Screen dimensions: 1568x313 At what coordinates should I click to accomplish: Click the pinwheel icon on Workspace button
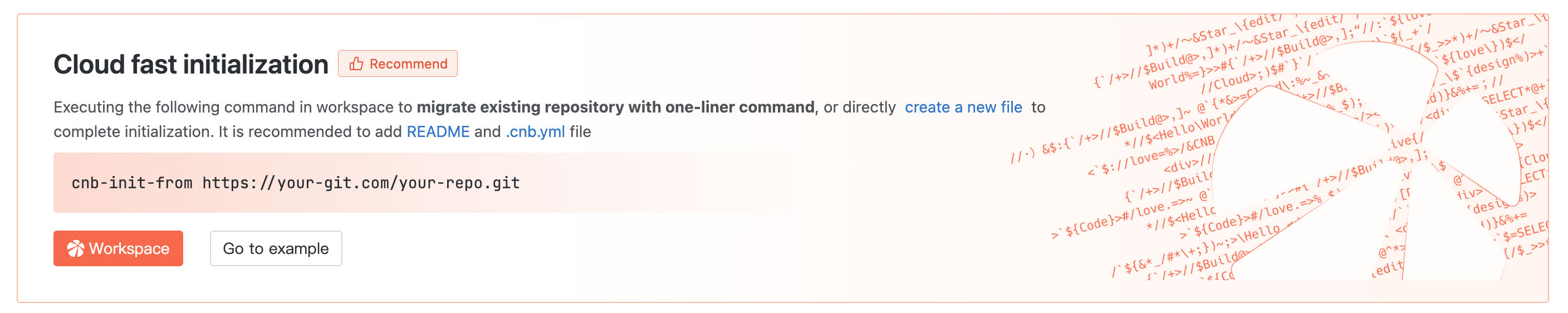tap(76, 248)
